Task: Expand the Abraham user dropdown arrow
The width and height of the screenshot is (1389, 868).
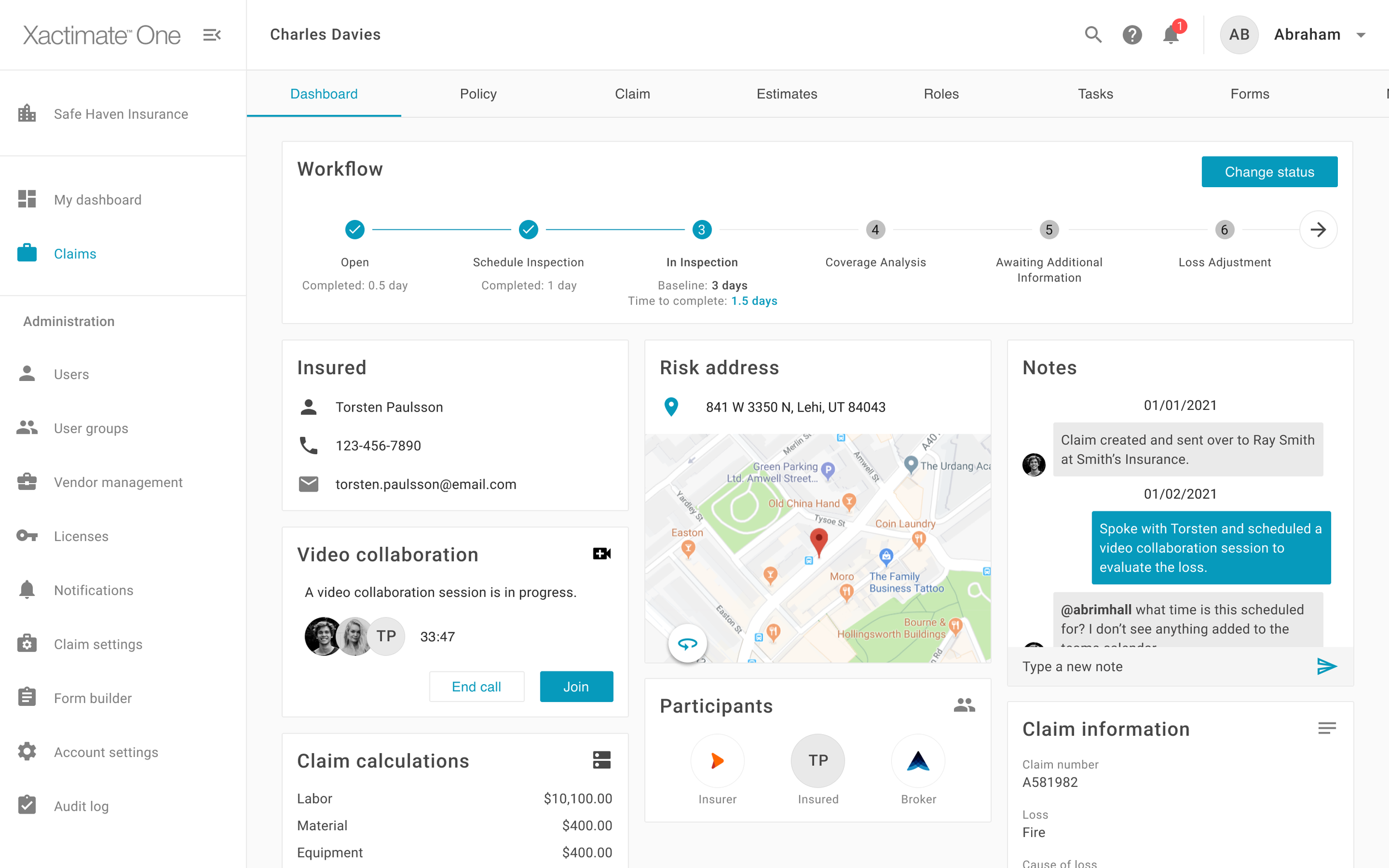Action: click(x=1360, y=35)
